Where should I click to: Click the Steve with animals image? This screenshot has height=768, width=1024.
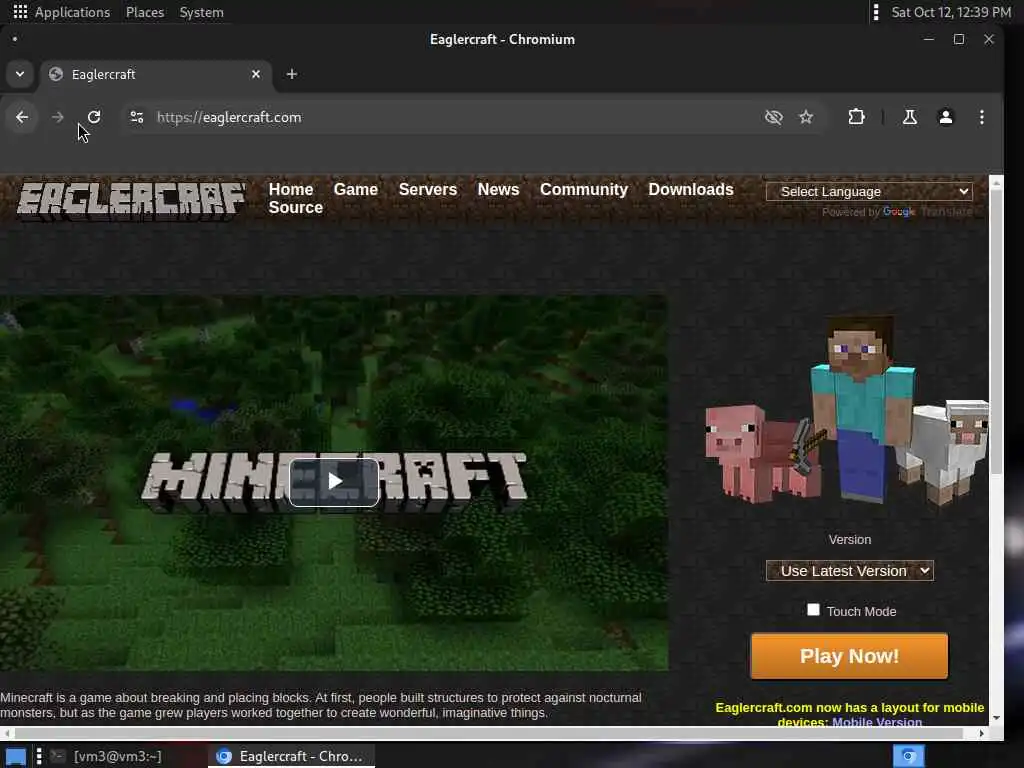(x=847, y=409)
